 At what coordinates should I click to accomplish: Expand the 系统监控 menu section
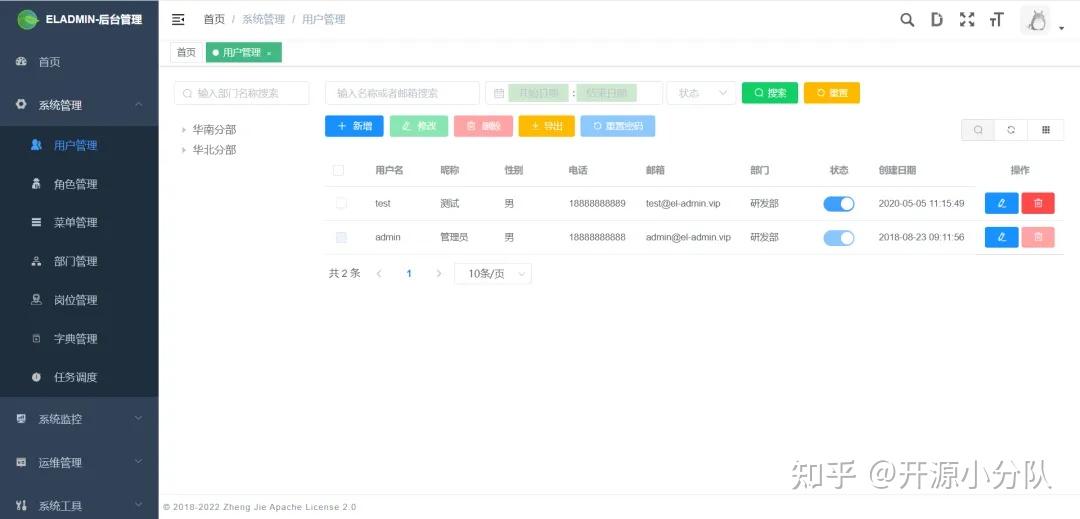(138, 419)
